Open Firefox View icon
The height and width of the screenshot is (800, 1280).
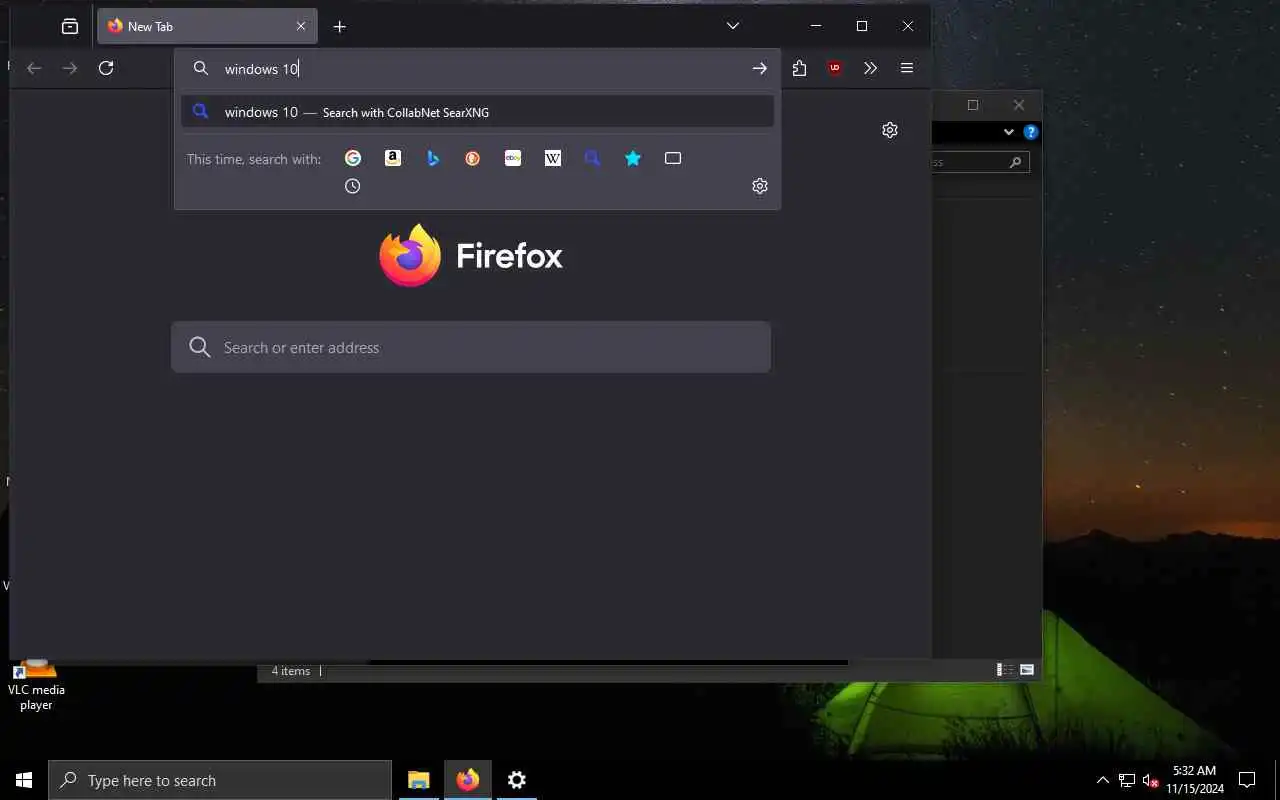pyautogui.click(x=70, y=26)
